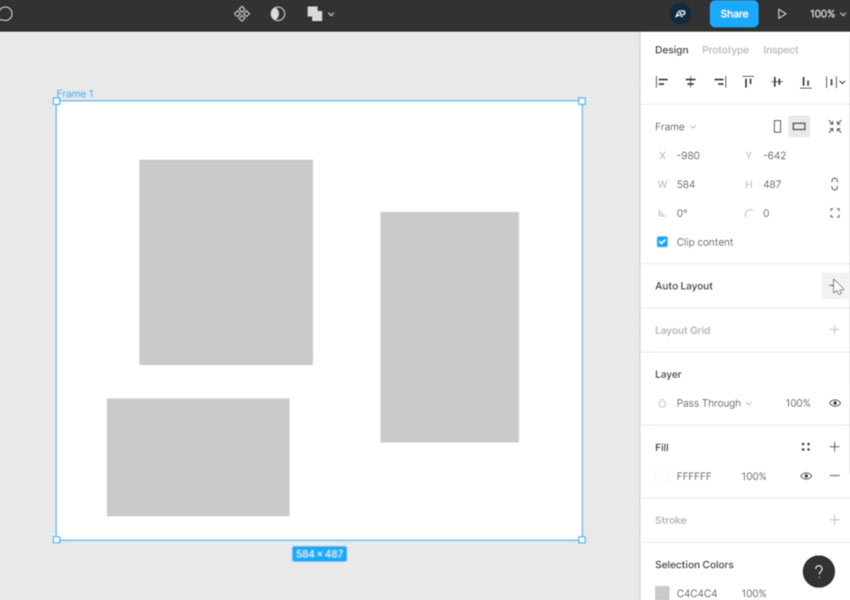Toggle the layer visibility eye icon
The image size is (850, 600).
835,403
